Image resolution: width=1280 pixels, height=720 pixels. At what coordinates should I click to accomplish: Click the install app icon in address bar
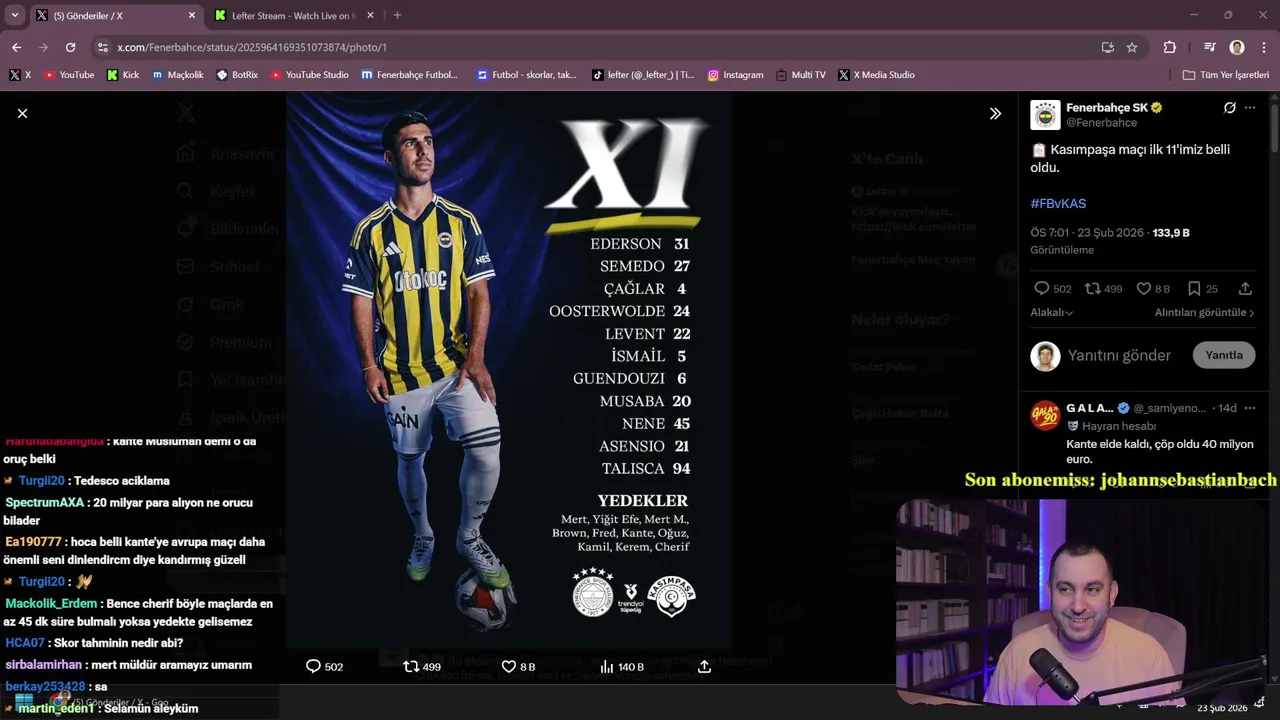(x=1107, y=47)
